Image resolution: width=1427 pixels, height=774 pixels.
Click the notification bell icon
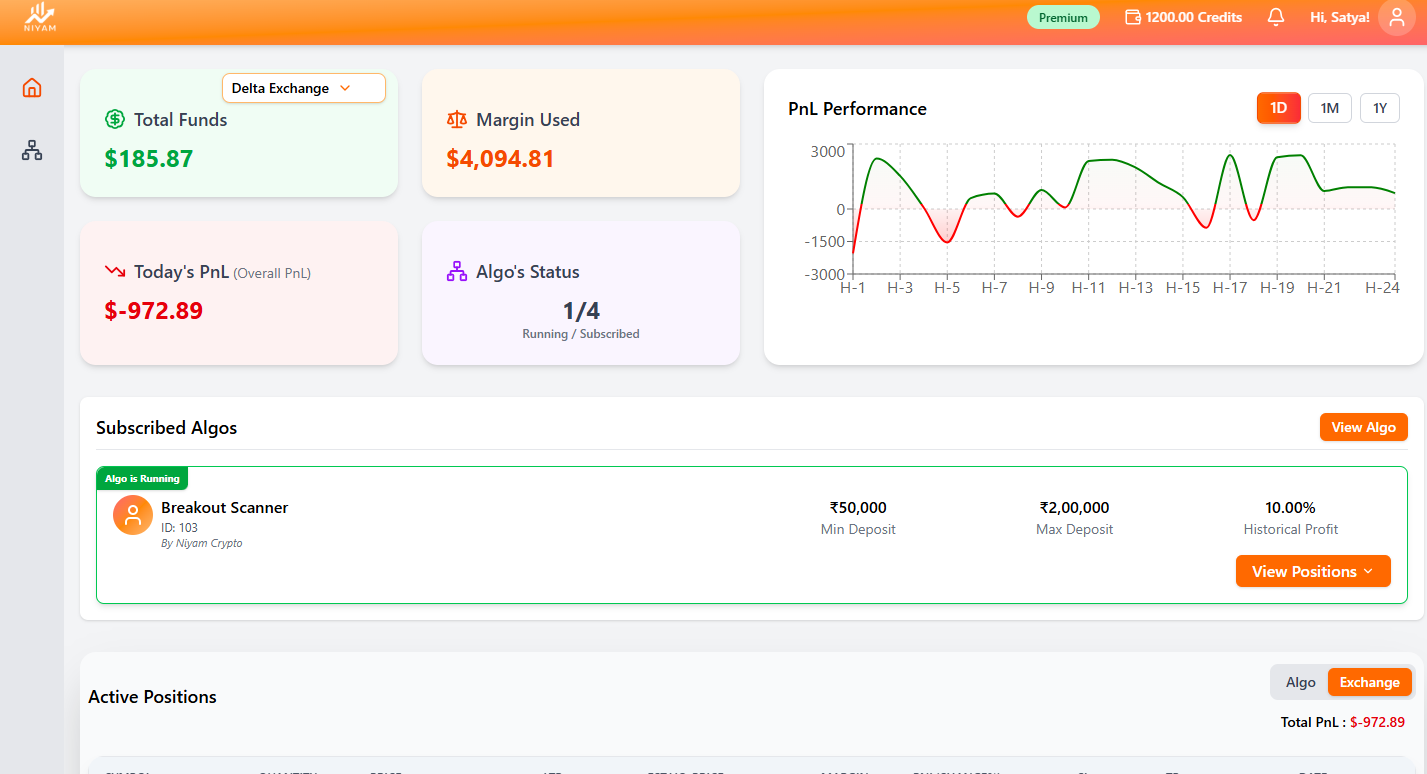(1275, 18)
